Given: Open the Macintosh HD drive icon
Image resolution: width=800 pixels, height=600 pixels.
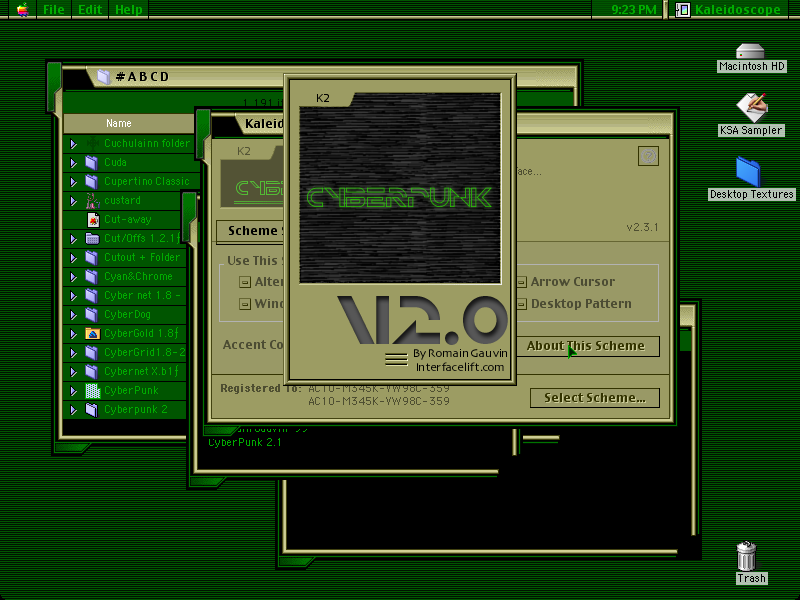Looking at the screenshot, I should (x=750, y=52).
